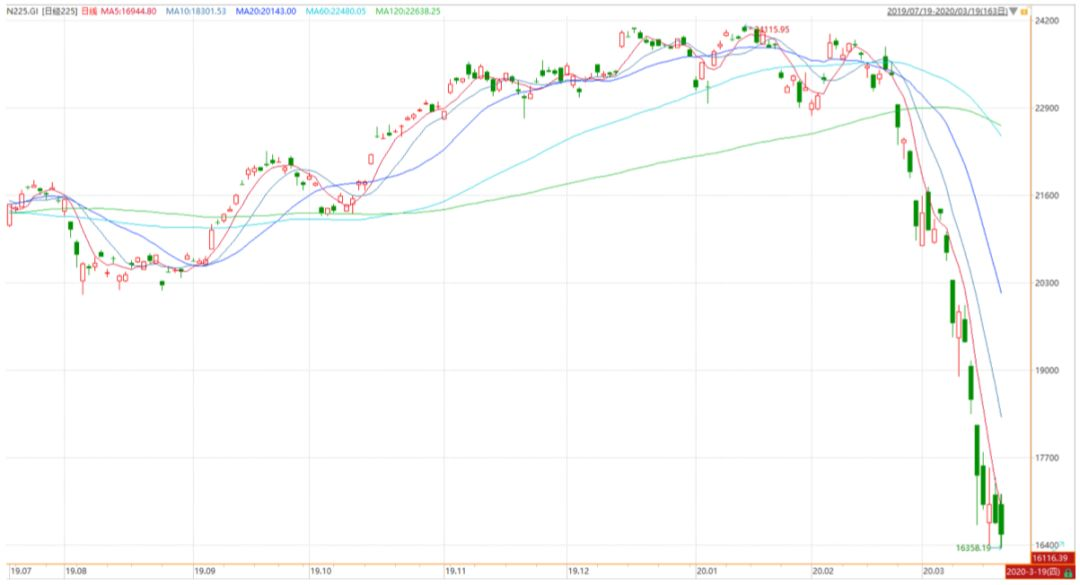Click the 20.03 time axis label
This screenshot has width=1080, height=585.
pos(934,571)
